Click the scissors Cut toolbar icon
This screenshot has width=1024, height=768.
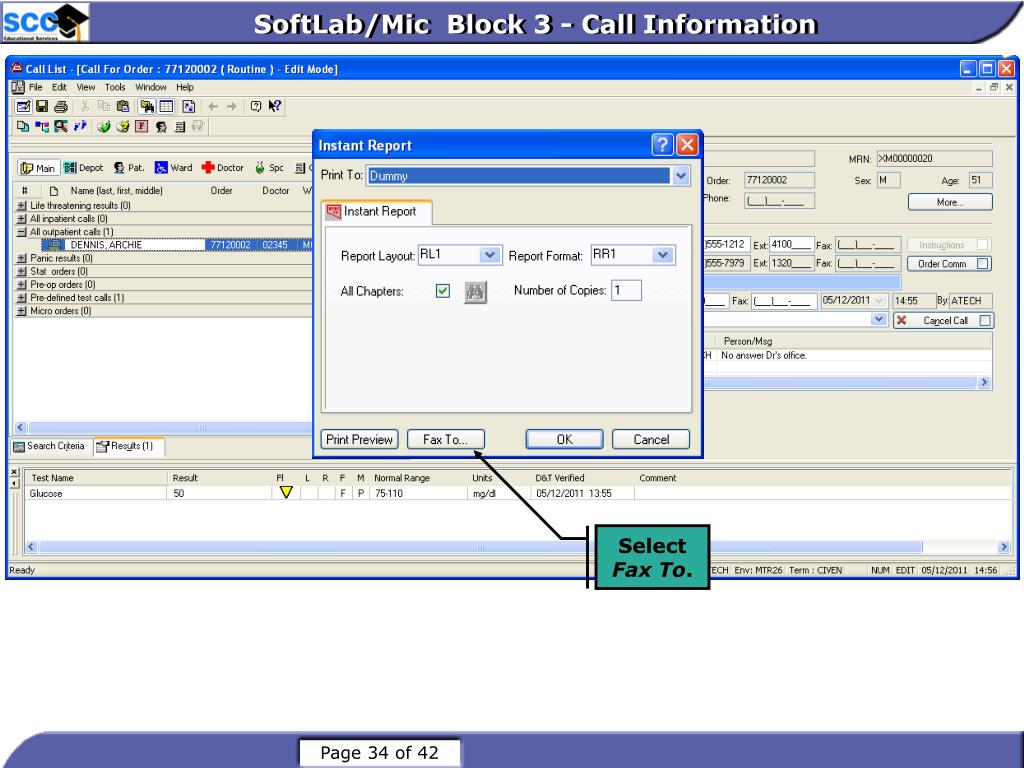[85, 106]
